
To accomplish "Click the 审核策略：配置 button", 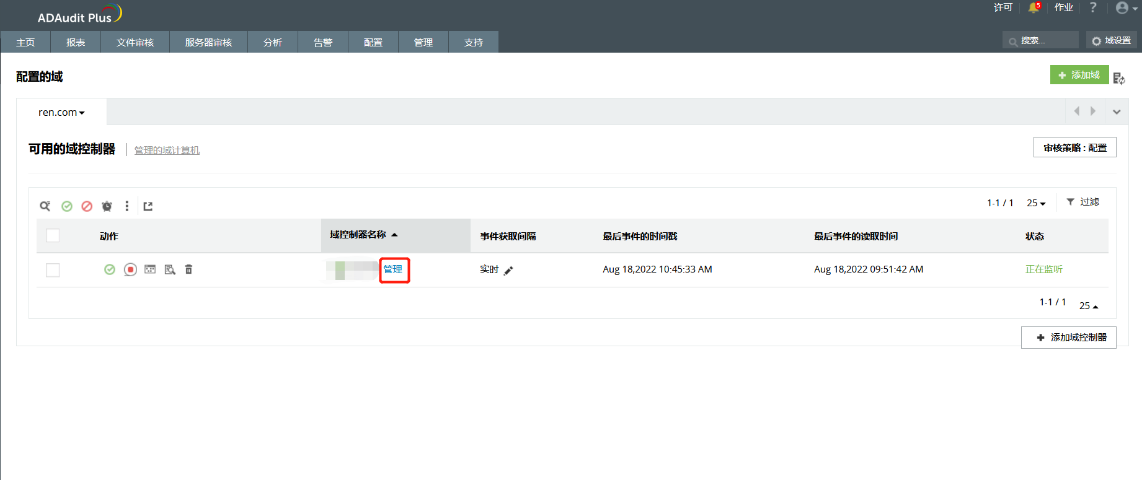I will tap(1075, 148).
